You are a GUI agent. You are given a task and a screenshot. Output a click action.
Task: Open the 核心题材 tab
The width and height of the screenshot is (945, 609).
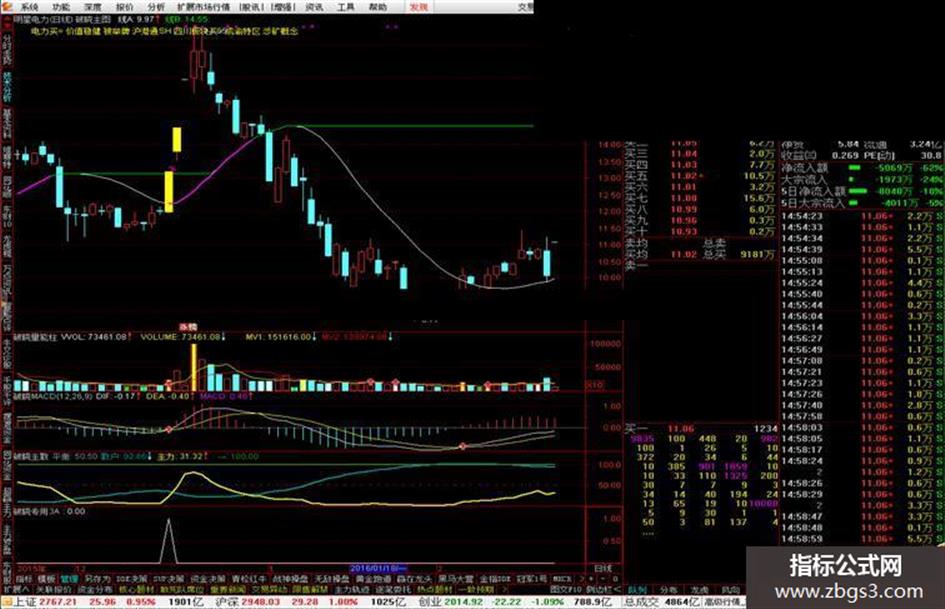(x=136, y=588)
